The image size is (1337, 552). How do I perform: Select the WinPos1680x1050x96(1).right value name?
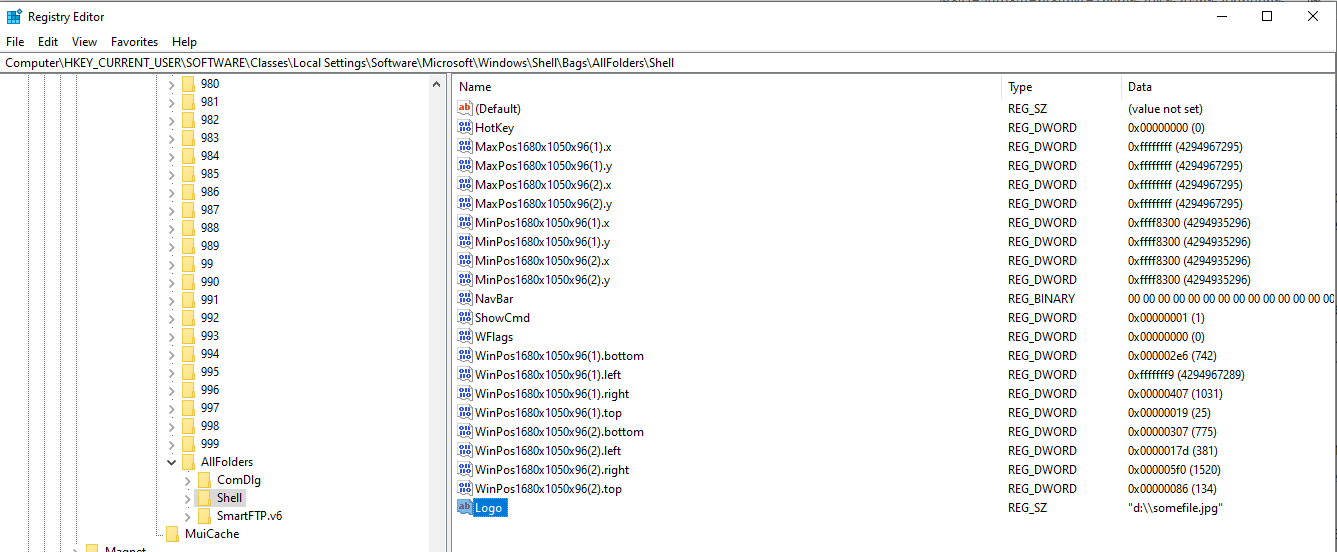pyautogui.click(x=552, y=393)
